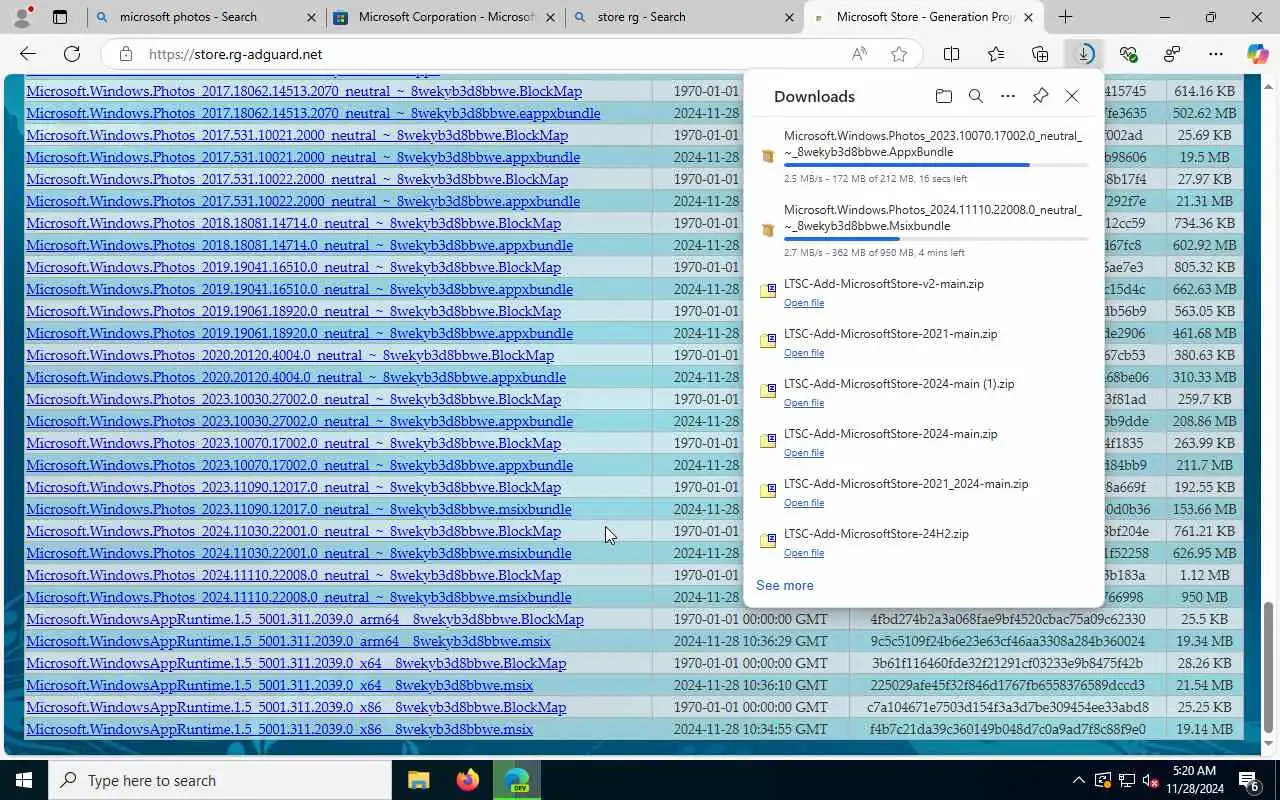Download WindowsAppRuntime.1.5 arm64 msix link
The image size is (1280, 800).
[288, 641]
